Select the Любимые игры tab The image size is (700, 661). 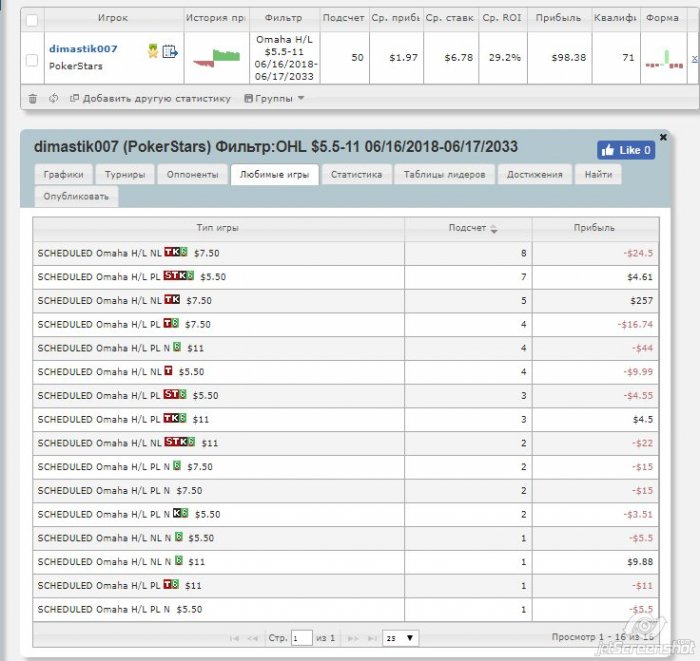pyautogui.click(x=275, y=175)
